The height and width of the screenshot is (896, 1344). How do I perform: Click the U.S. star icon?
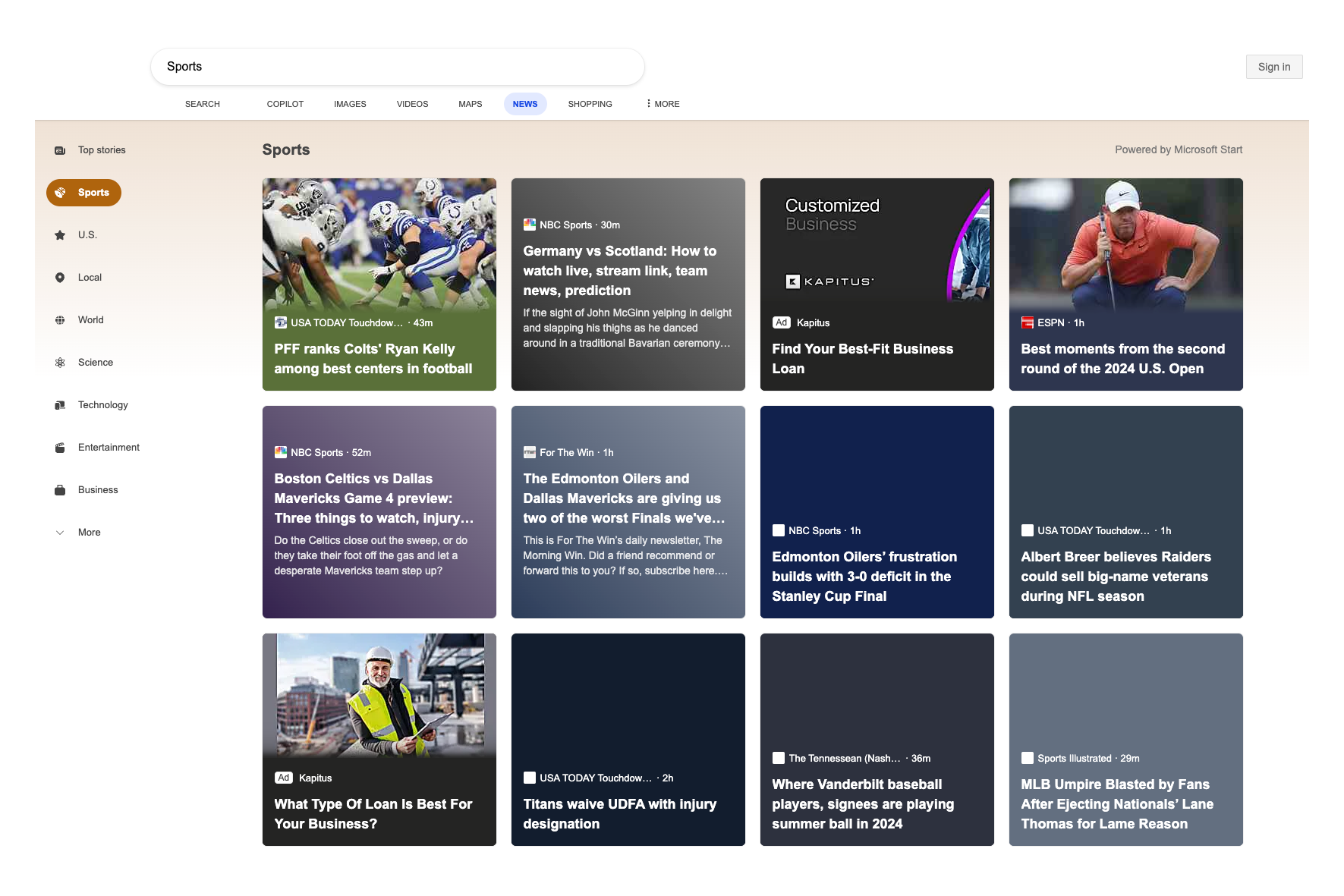pos(60,235)
